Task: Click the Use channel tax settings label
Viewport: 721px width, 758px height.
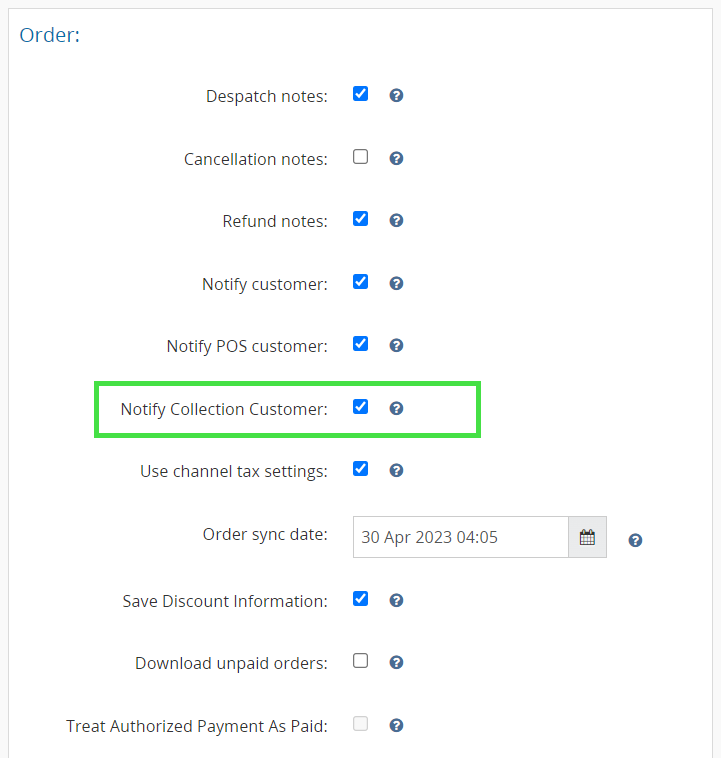Action: coord(234,471)
